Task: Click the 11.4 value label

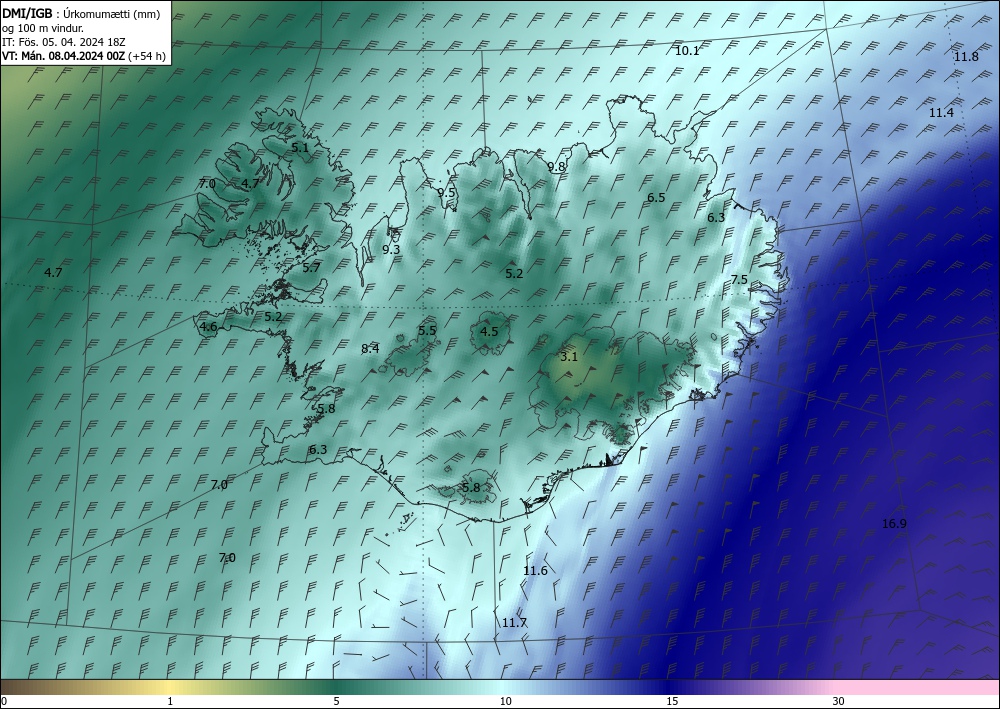Action: (941, 113)
